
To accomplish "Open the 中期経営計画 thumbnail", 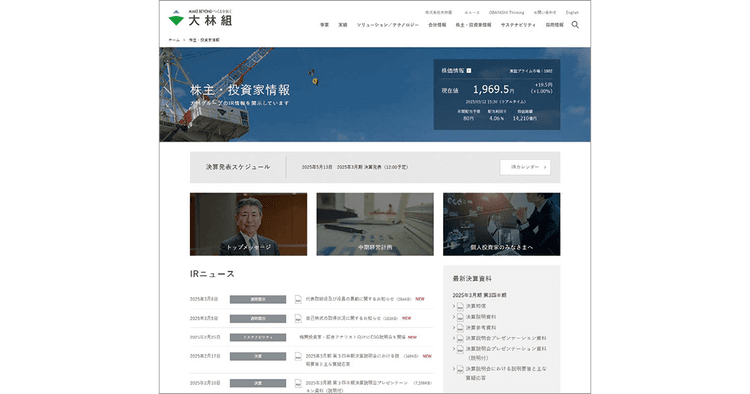I will coord(375,224).
